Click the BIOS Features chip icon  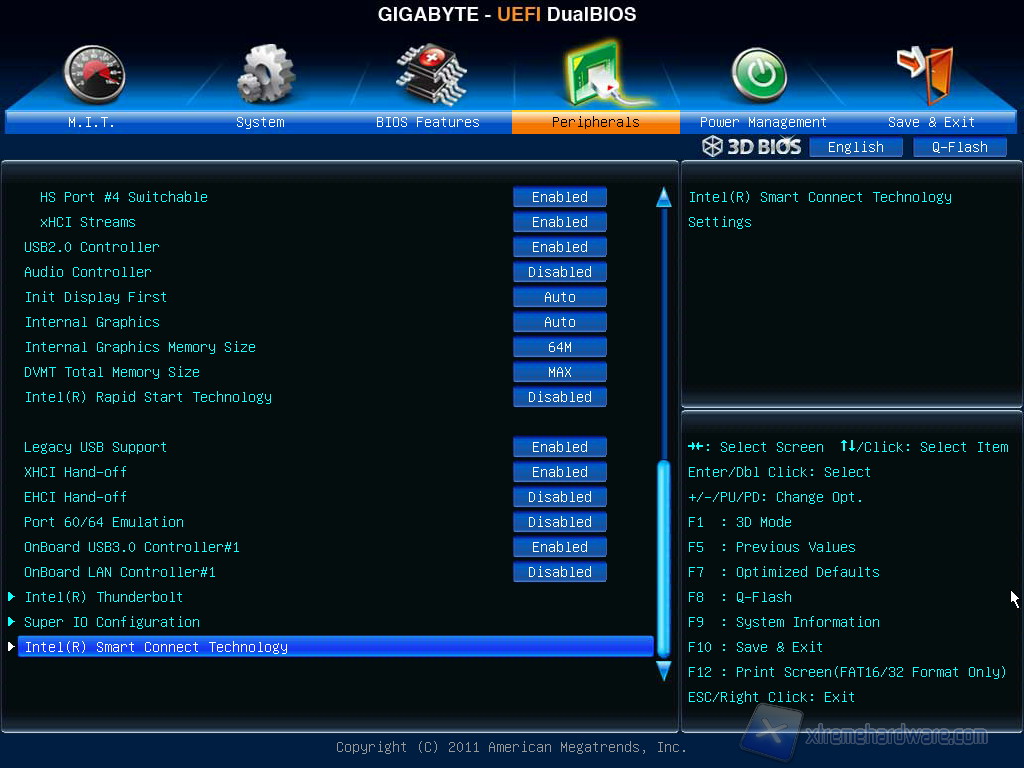coord(430,74)
